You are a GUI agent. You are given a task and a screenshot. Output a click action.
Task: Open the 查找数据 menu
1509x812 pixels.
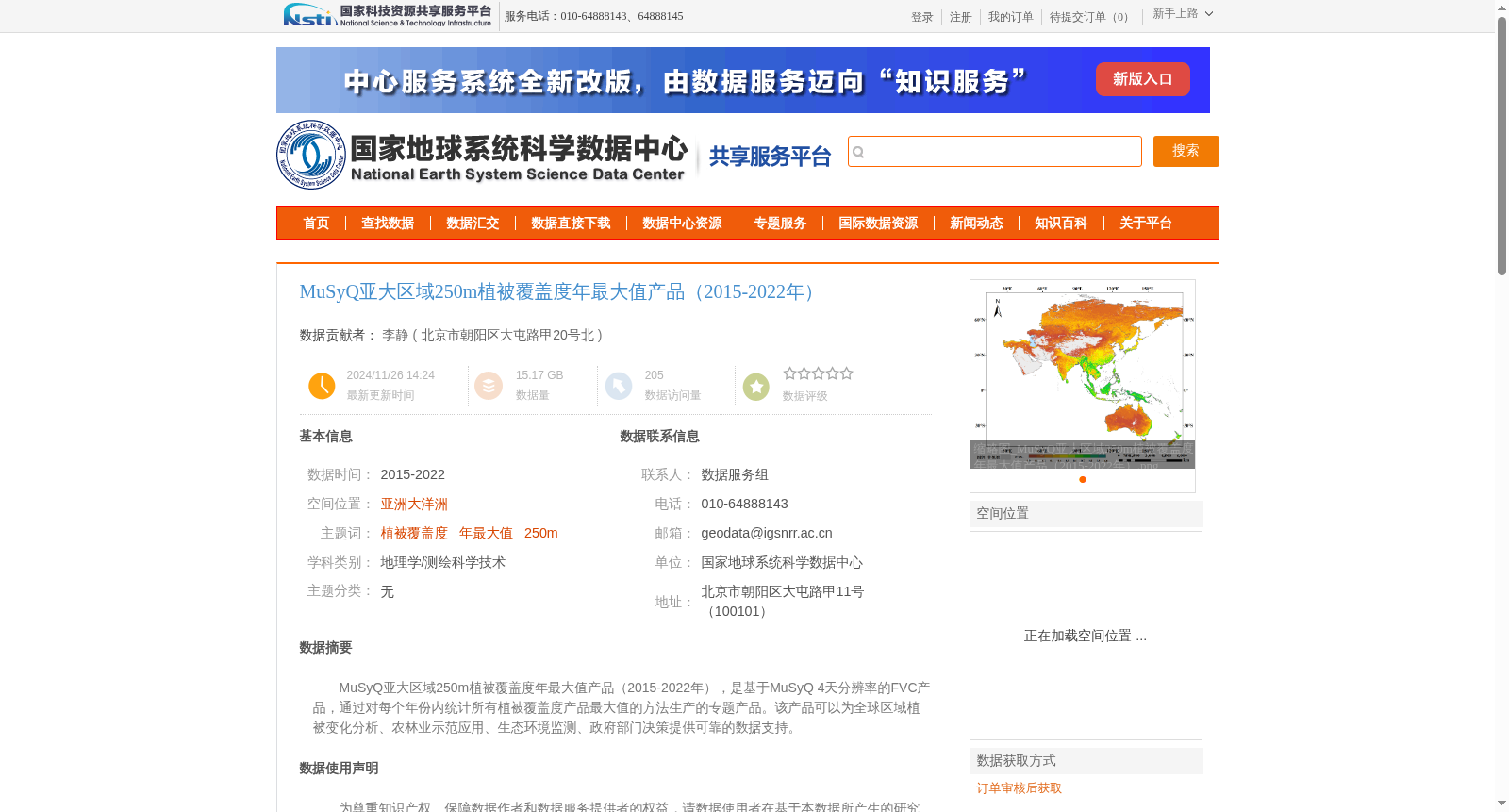[388, 223]
